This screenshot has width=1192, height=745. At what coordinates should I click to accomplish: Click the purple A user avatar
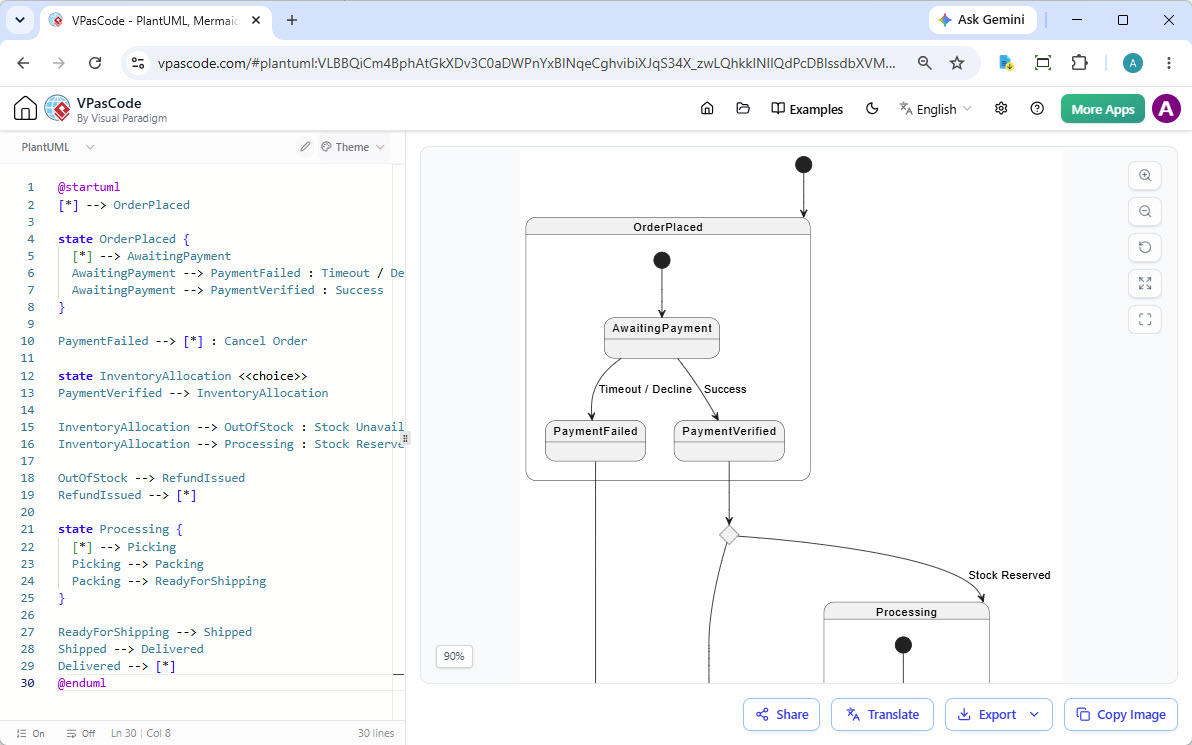pos(1166,109)
